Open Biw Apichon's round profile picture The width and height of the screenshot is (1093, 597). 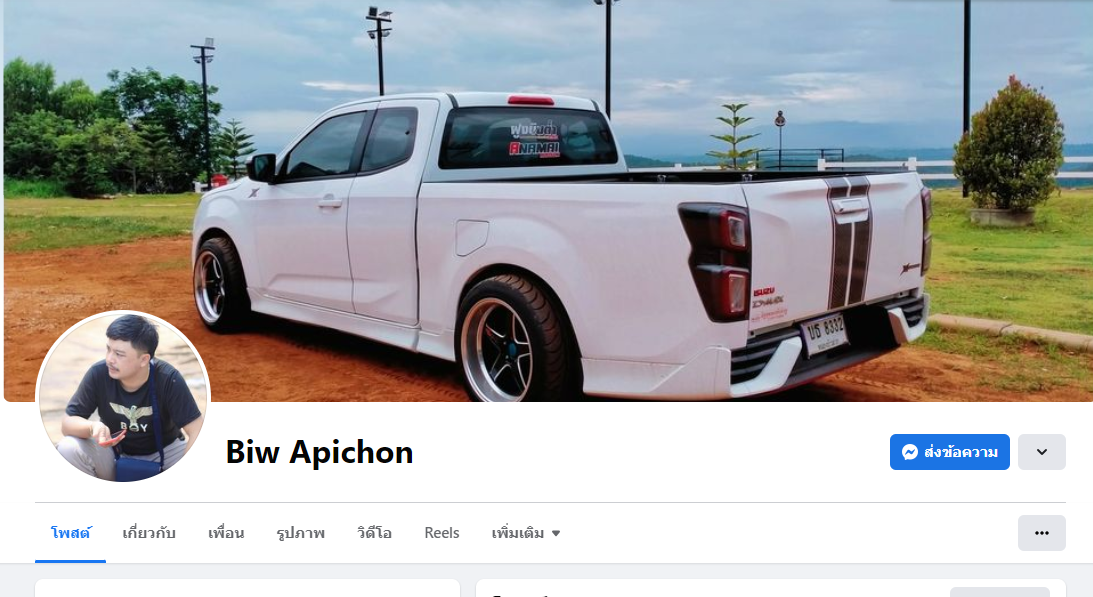pyautogui.click(x=123, y=398)
